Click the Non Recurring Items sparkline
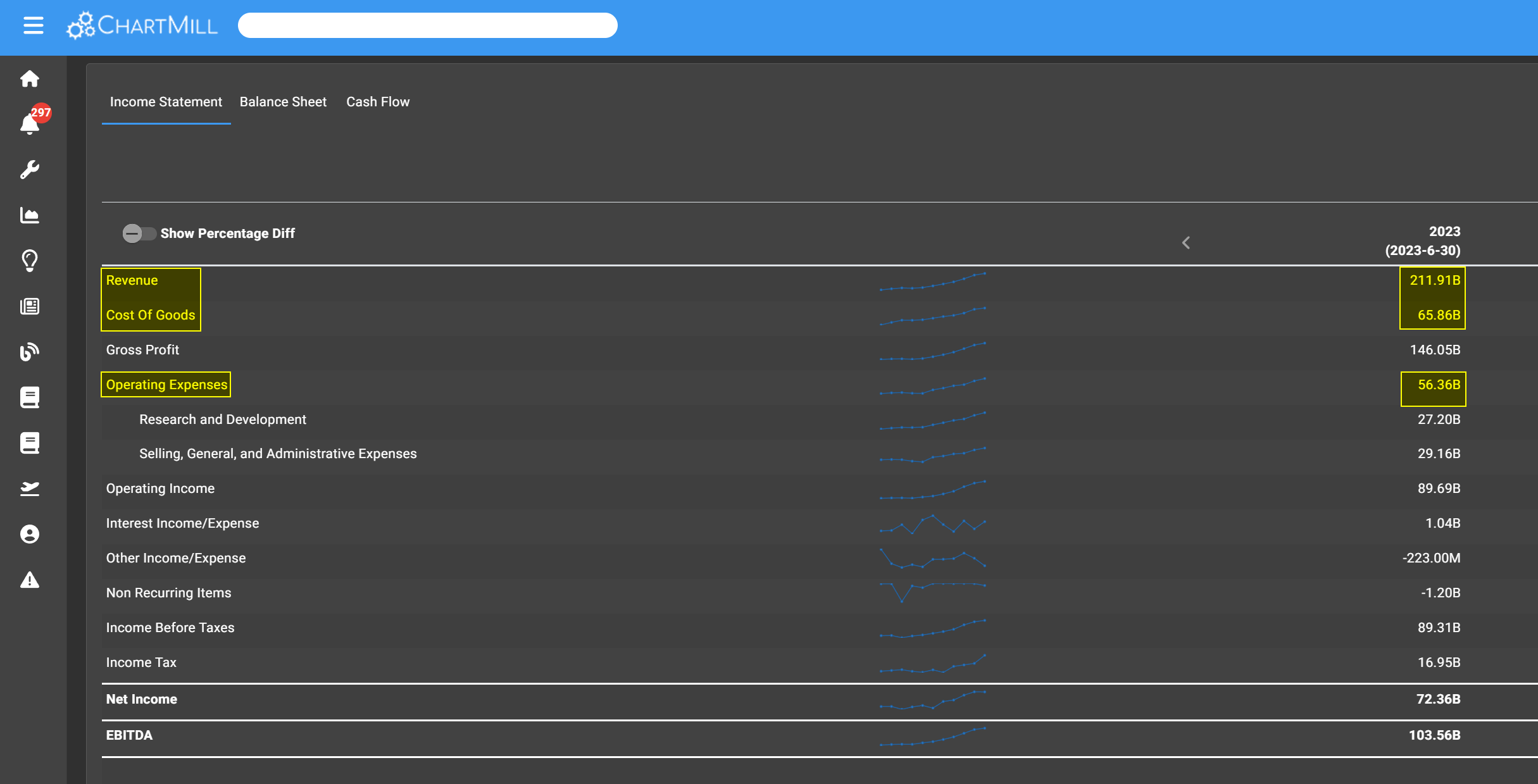1538x784 pixels. (932, 592)
